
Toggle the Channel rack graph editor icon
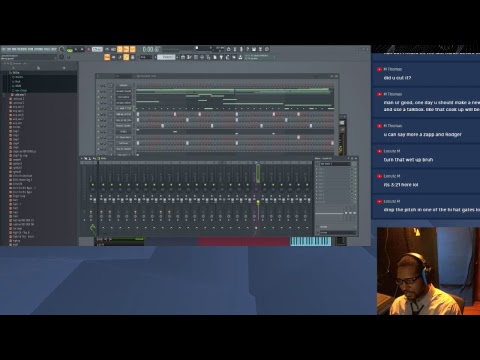click(x=332, y=76)
